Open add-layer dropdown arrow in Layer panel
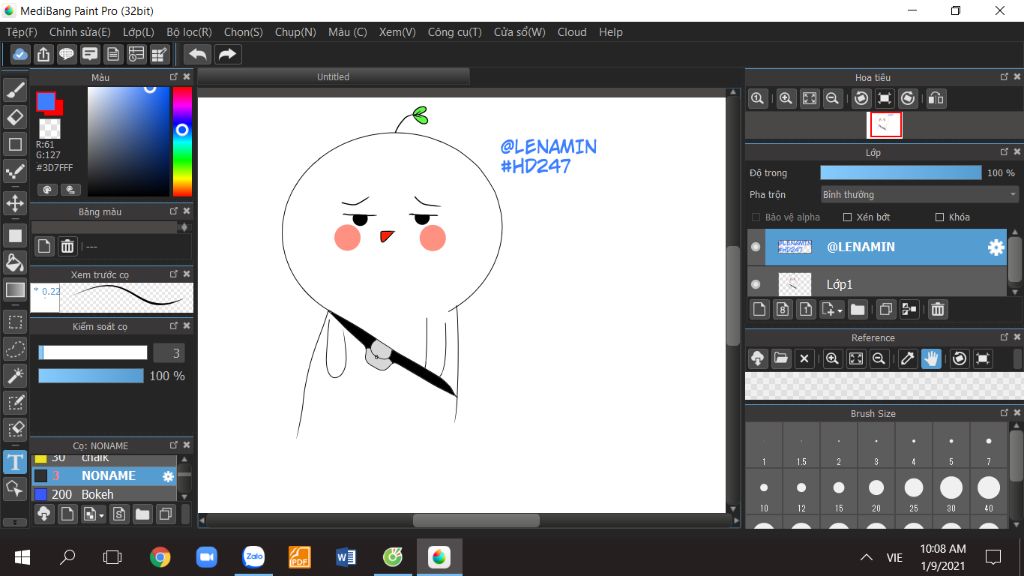Image resolution: width=1024 pixels, height=576 pixels. click(839, 311)
